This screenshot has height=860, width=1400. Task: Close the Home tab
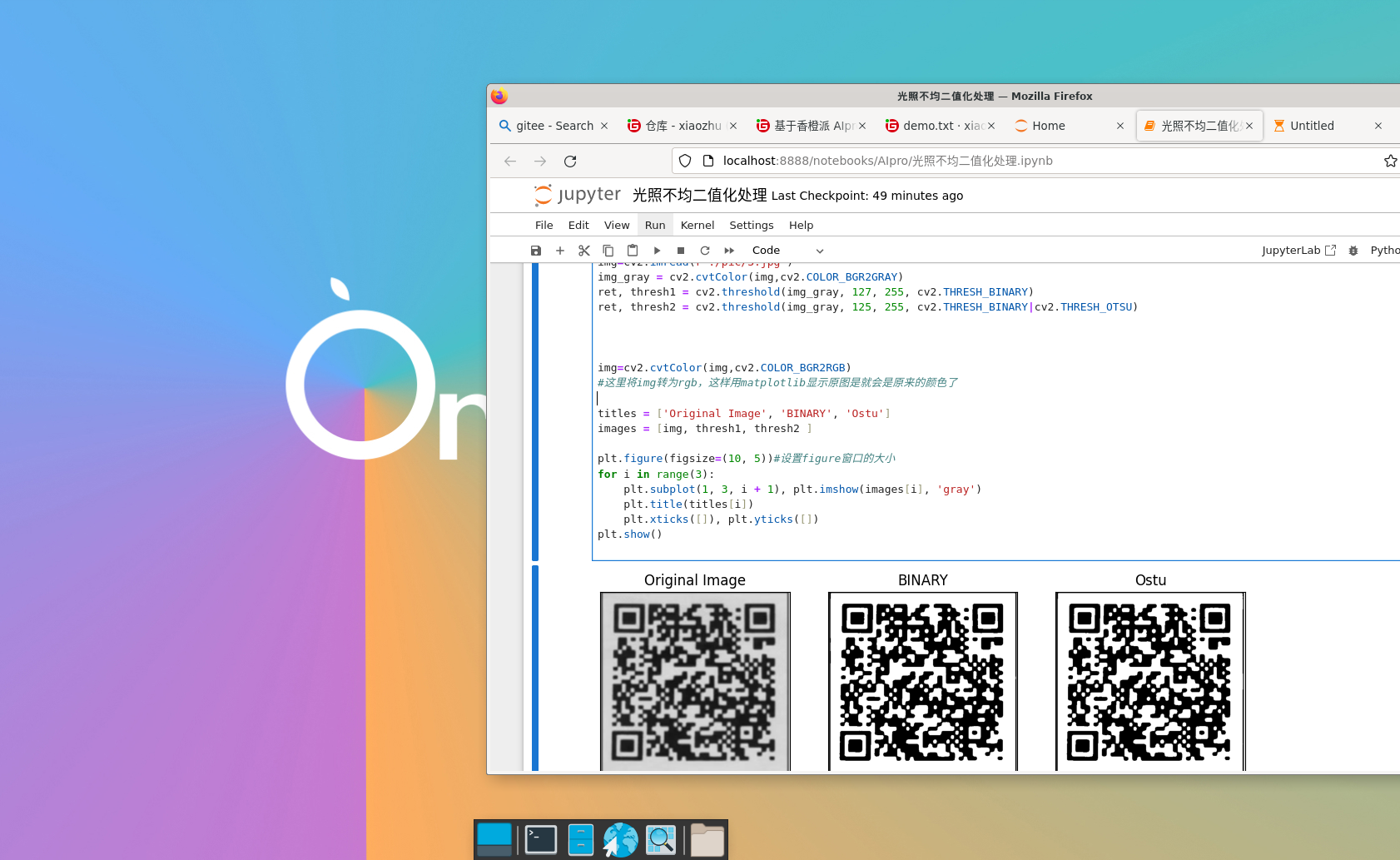pyautogui.click(x=1120, y=126)
